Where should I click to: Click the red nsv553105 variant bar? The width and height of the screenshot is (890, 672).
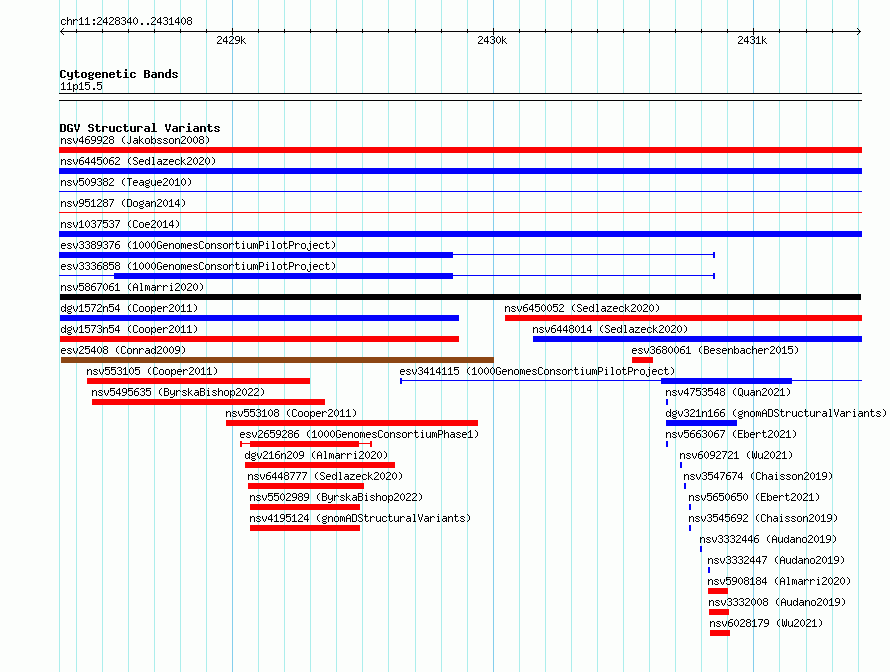point(199,381)
